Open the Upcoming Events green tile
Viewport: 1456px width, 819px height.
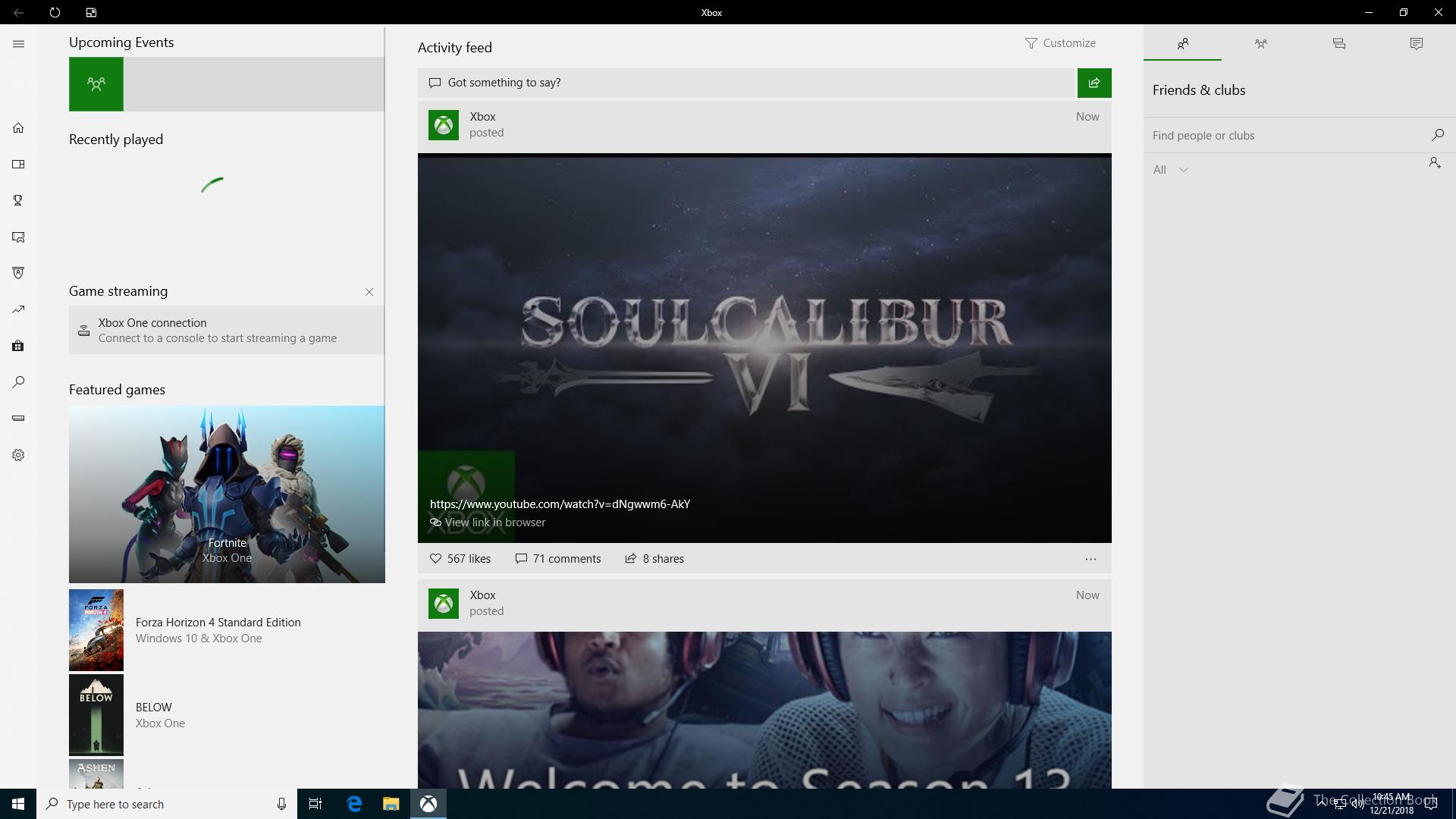[x=96, y=84]
